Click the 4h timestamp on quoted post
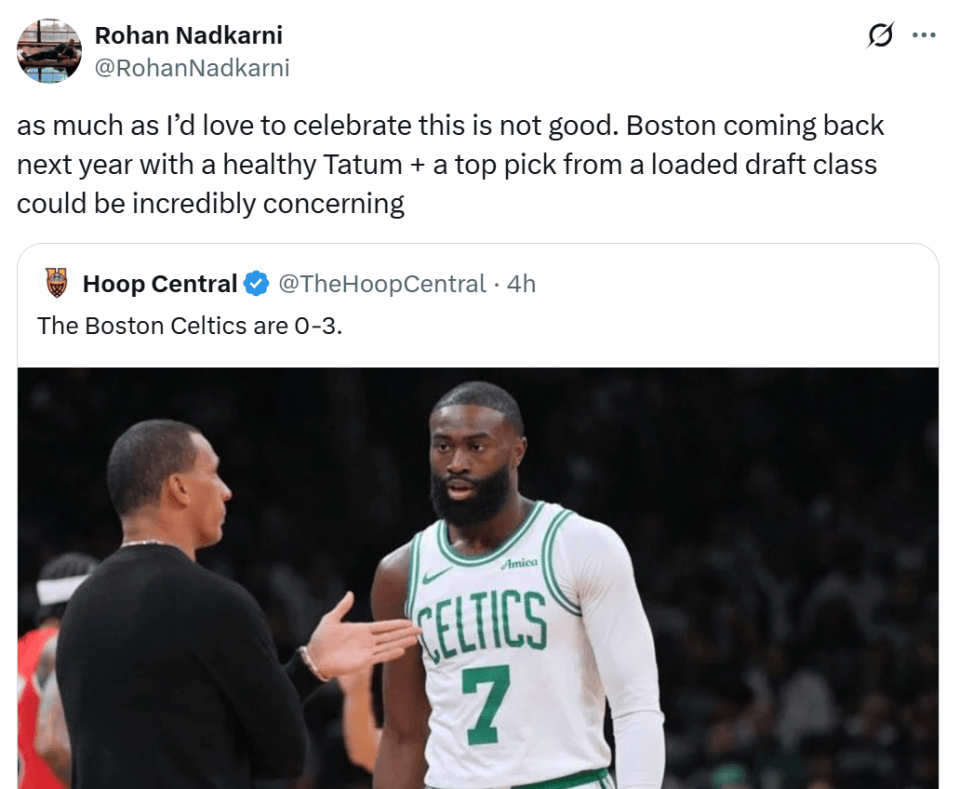This screenshot has width=960, height=789. point(522,284)
